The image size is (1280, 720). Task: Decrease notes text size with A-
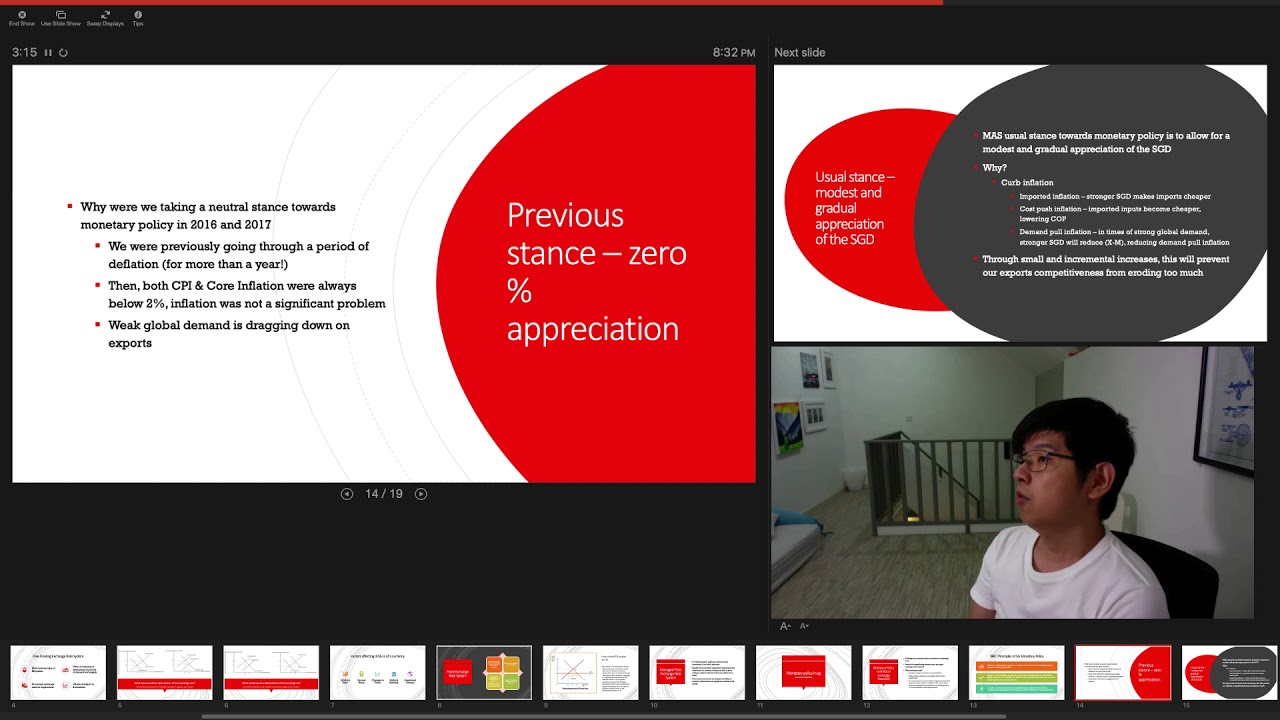point(804,626)
